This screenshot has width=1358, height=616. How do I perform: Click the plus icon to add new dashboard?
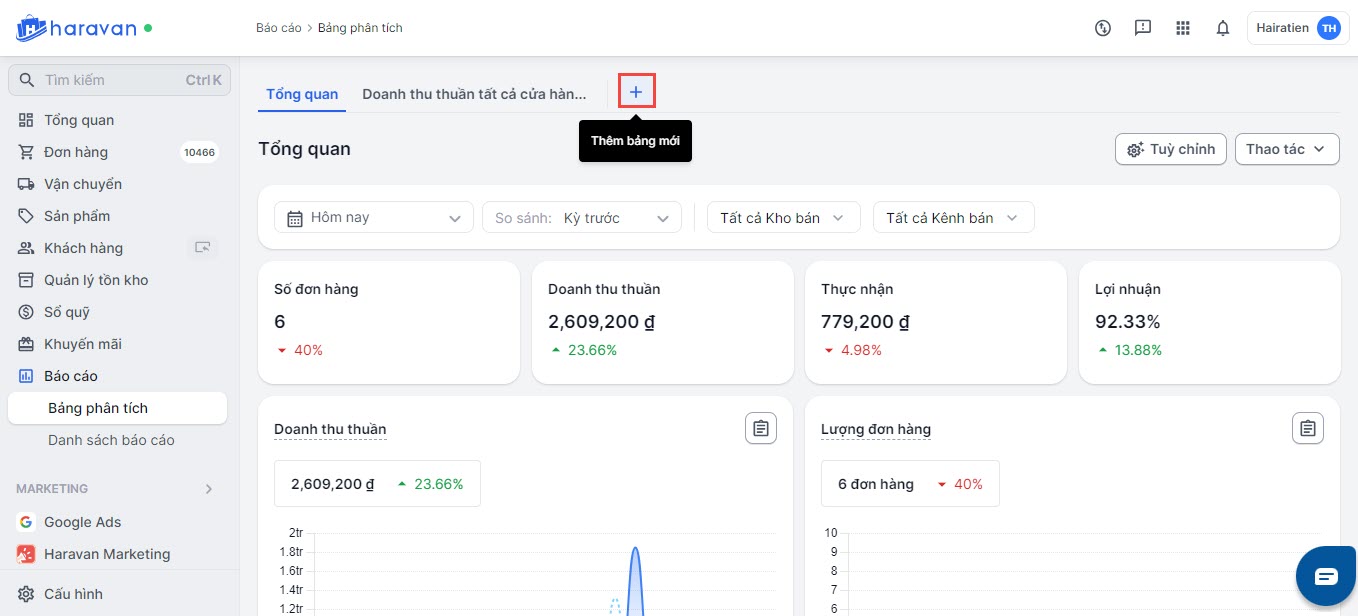tap(636, 92)
